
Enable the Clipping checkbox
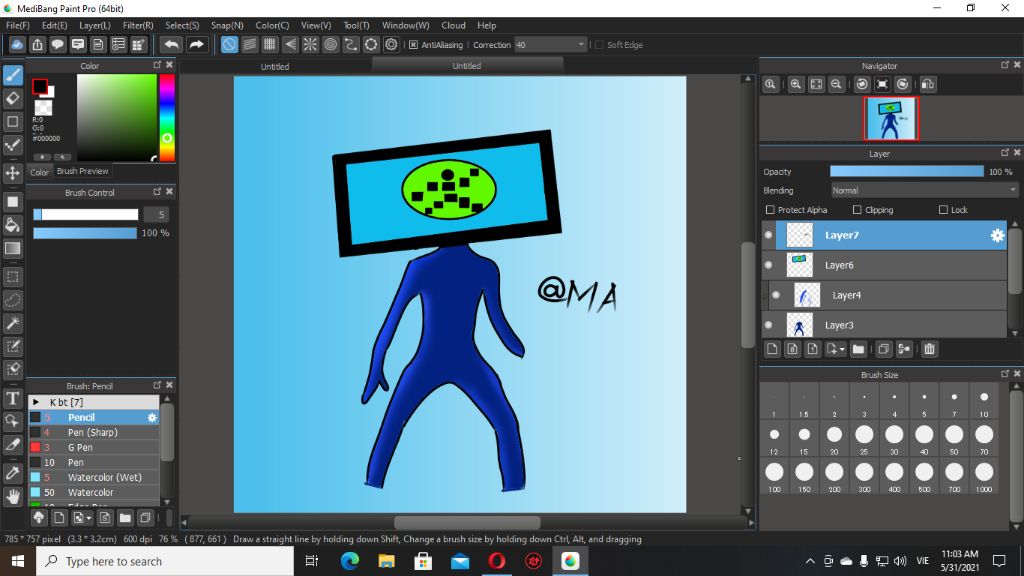point(857,210)
